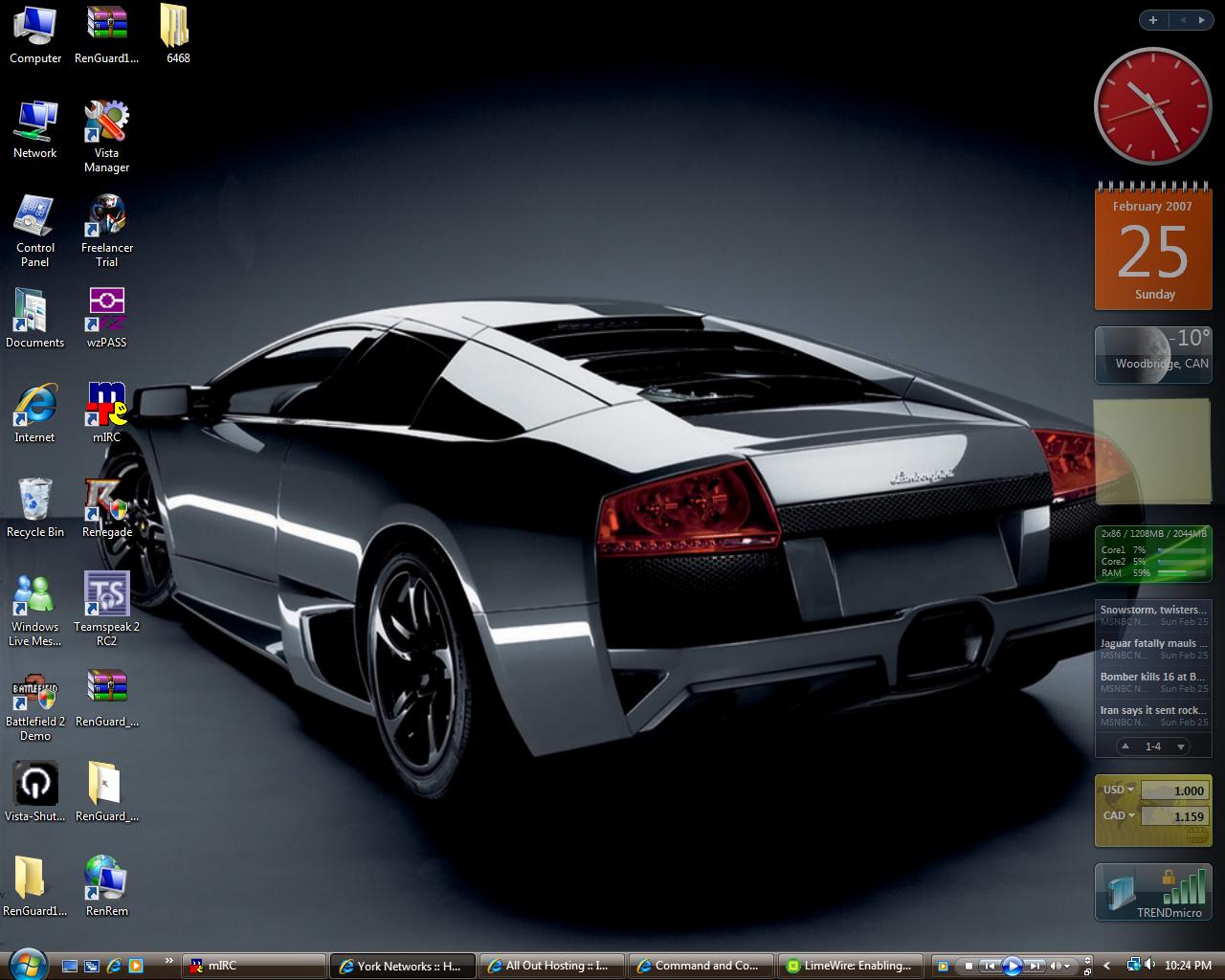Screen dimensions: 1225x980
Task: Open the 'Jaguar fatally mauls' news headline
Action: click(x=1152, y=644)
